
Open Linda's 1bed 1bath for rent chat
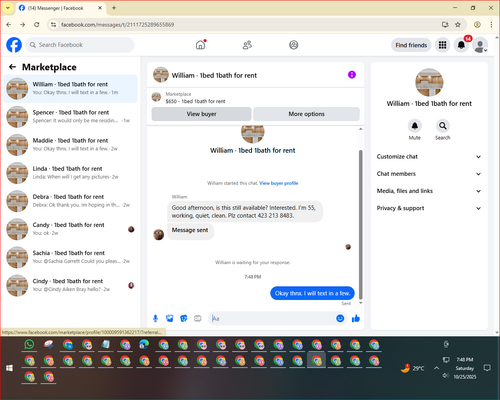point(70,173)
